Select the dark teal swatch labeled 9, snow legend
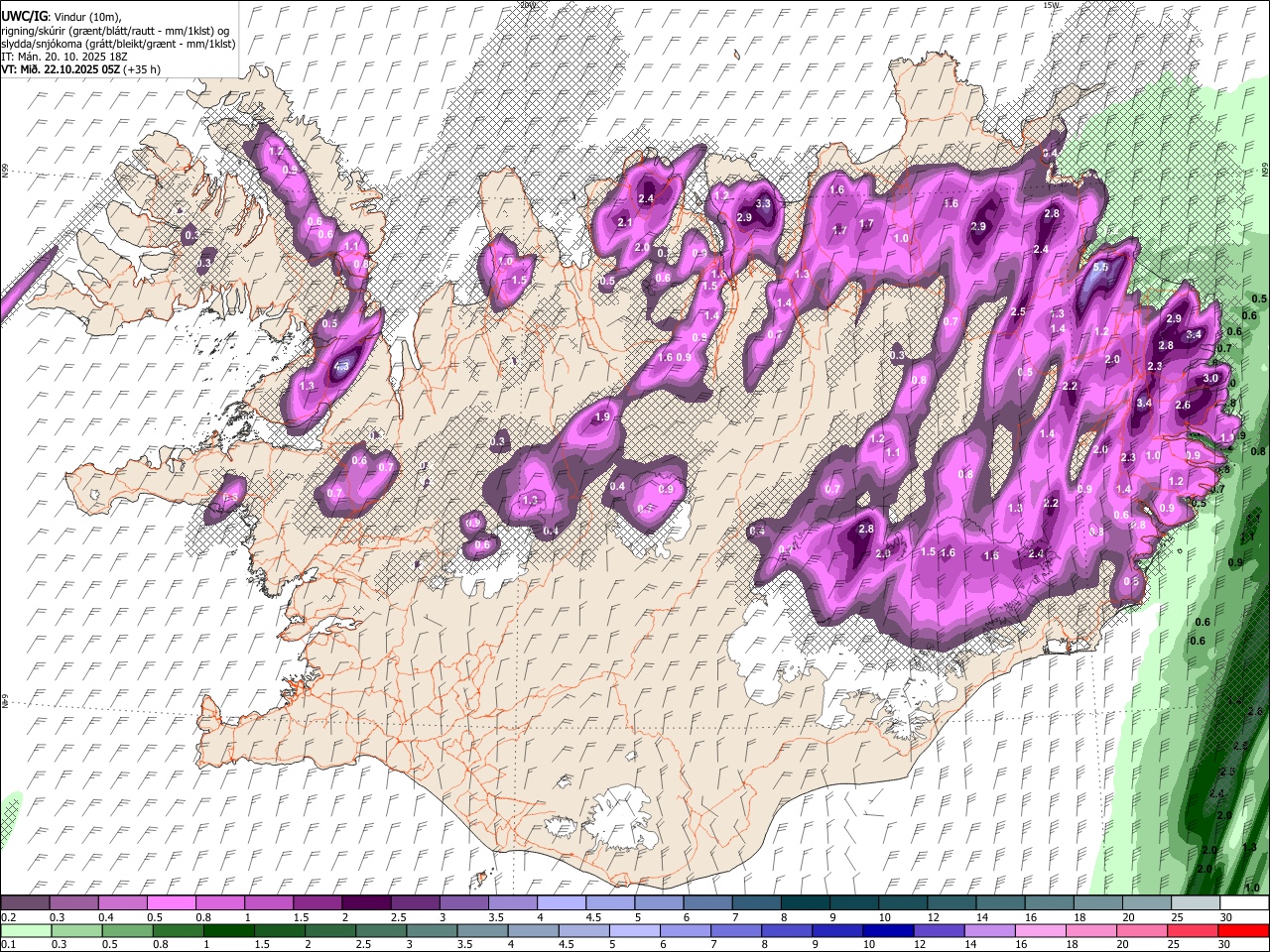The image size is (1270, 952). point(853,903)
